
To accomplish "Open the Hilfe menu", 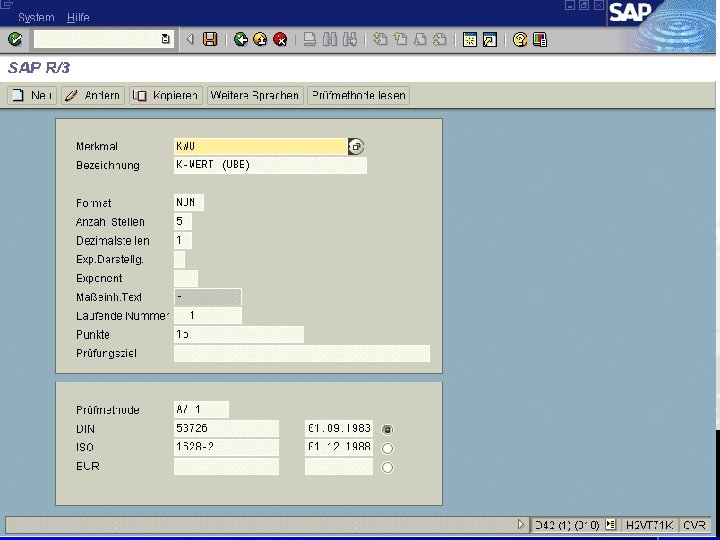I will (x=78, y=17).
